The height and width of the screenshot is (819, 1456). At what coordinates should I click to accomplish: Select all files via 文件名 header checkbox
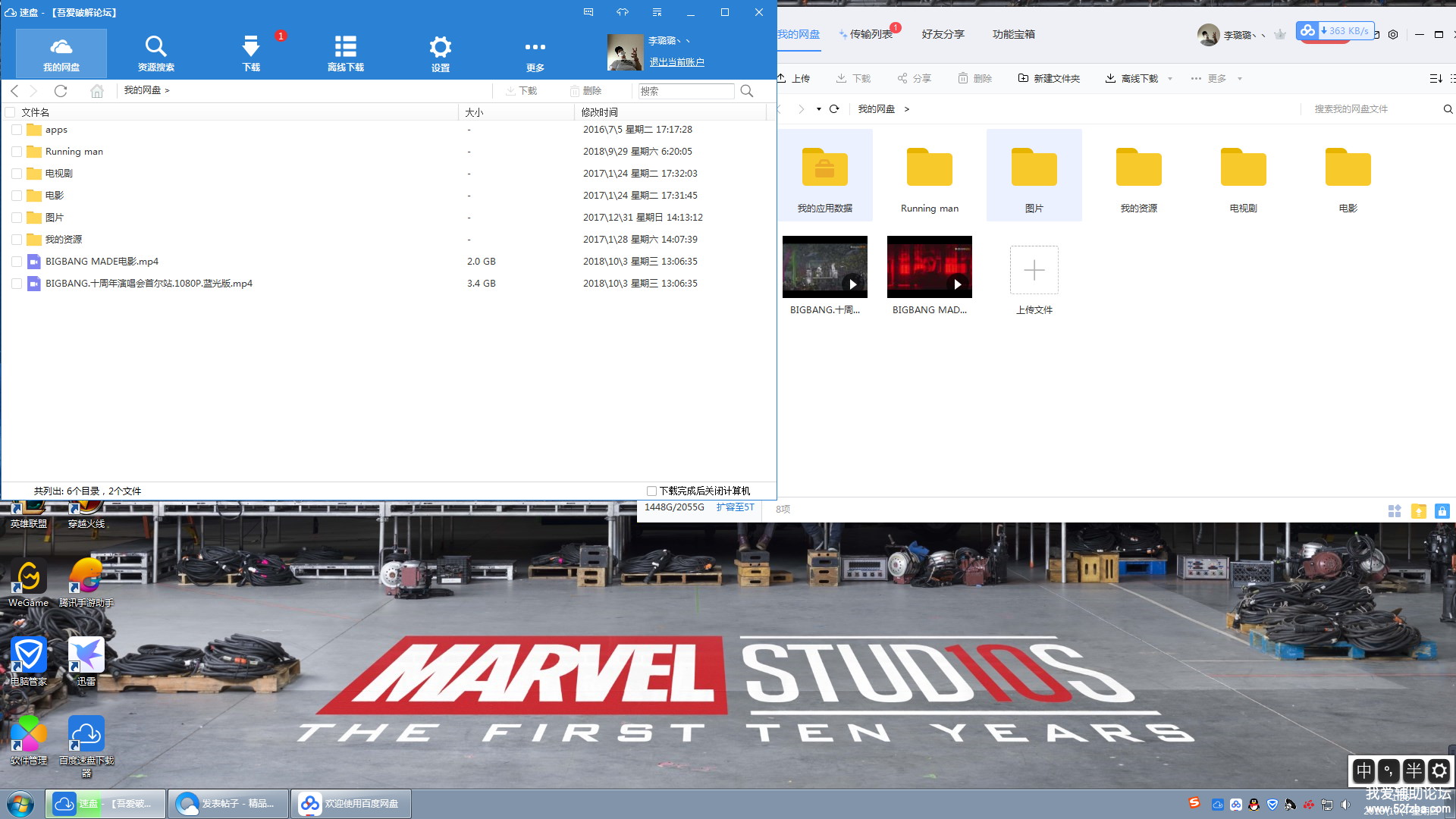[x=11, y=112]
